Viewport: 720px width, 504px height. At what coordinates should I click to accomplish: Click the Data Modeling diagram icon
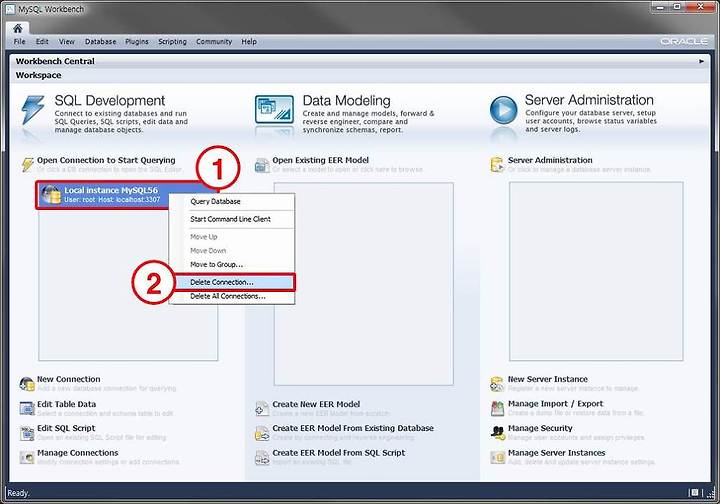click(x=274, y=109)
